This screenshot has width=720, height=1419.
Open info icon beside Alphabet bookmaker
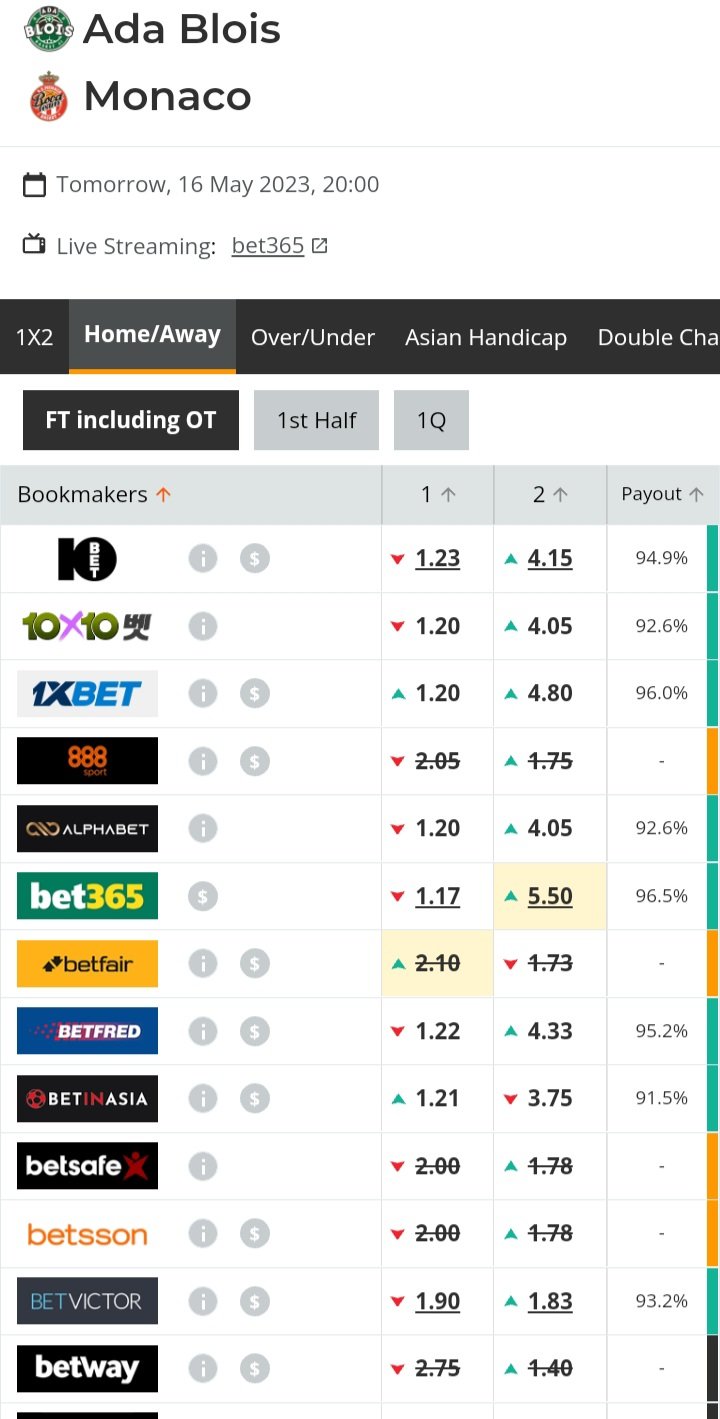coord(203,828)
